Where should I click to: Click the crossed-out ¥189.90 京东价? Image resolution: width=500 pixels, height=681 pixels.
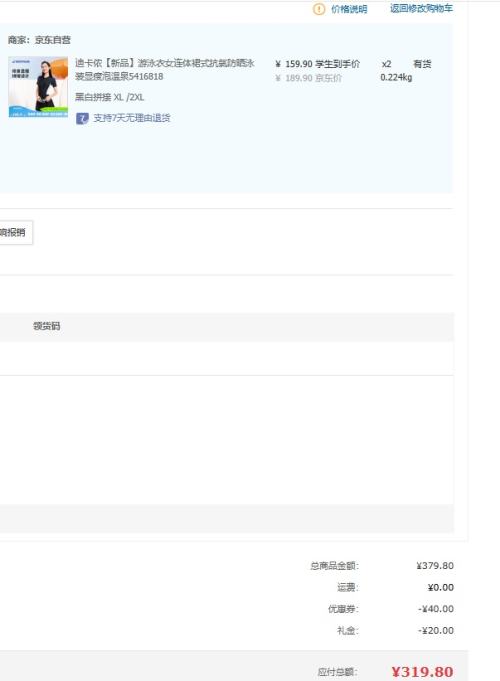308,78
